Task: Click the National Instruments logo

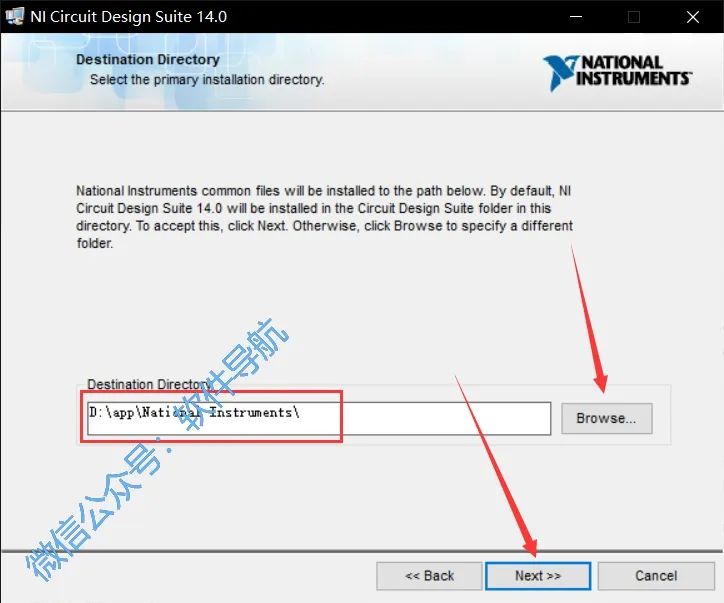Action: [x=617, y=72]
